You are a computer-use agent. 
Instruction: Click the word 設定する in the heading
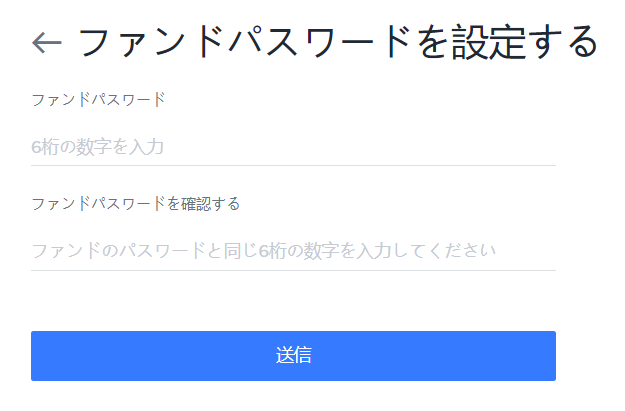point(525,41)
